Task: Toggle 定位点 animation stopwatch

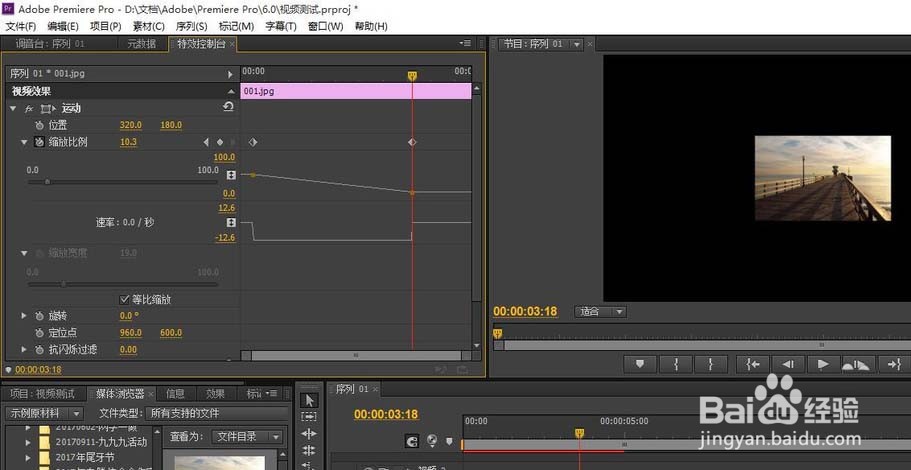Action: pyautogui.click(x=39, y=333)
